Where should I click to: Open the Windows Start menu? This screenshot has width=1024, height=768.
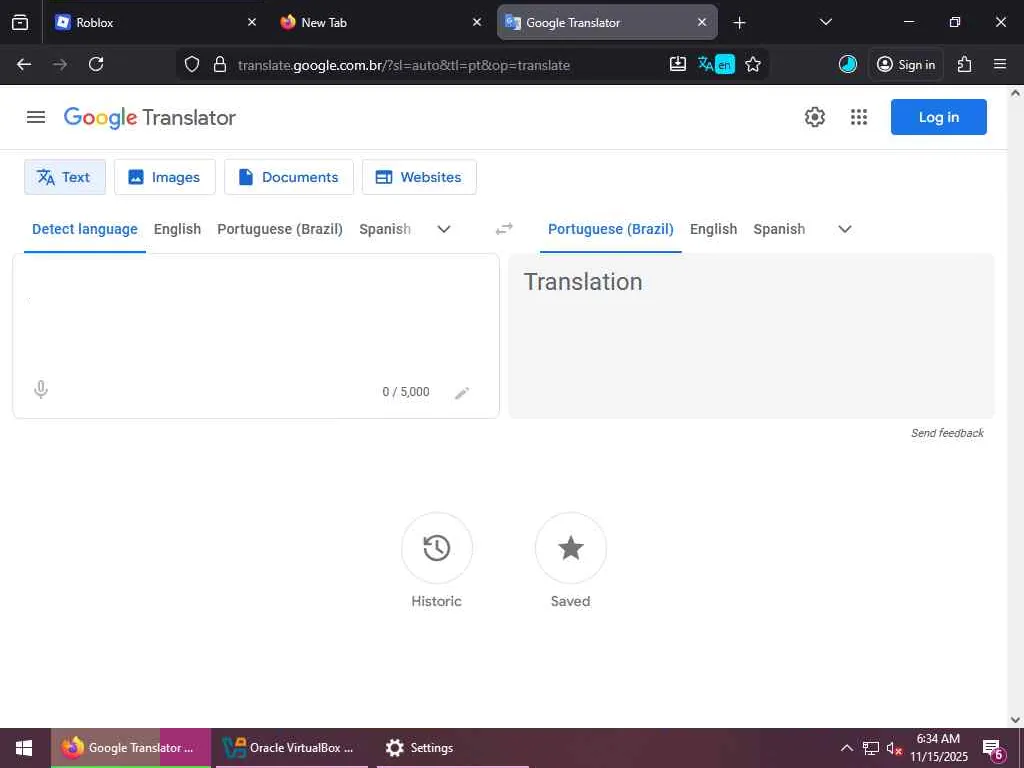coord(24,748)
